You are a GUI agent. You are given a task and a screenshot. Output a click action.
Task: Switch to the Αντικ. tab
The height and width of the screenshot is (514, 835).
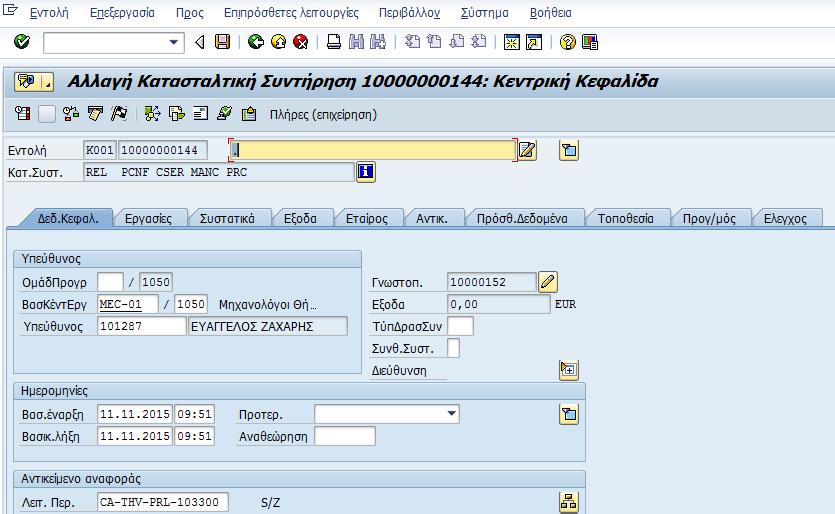431,218
